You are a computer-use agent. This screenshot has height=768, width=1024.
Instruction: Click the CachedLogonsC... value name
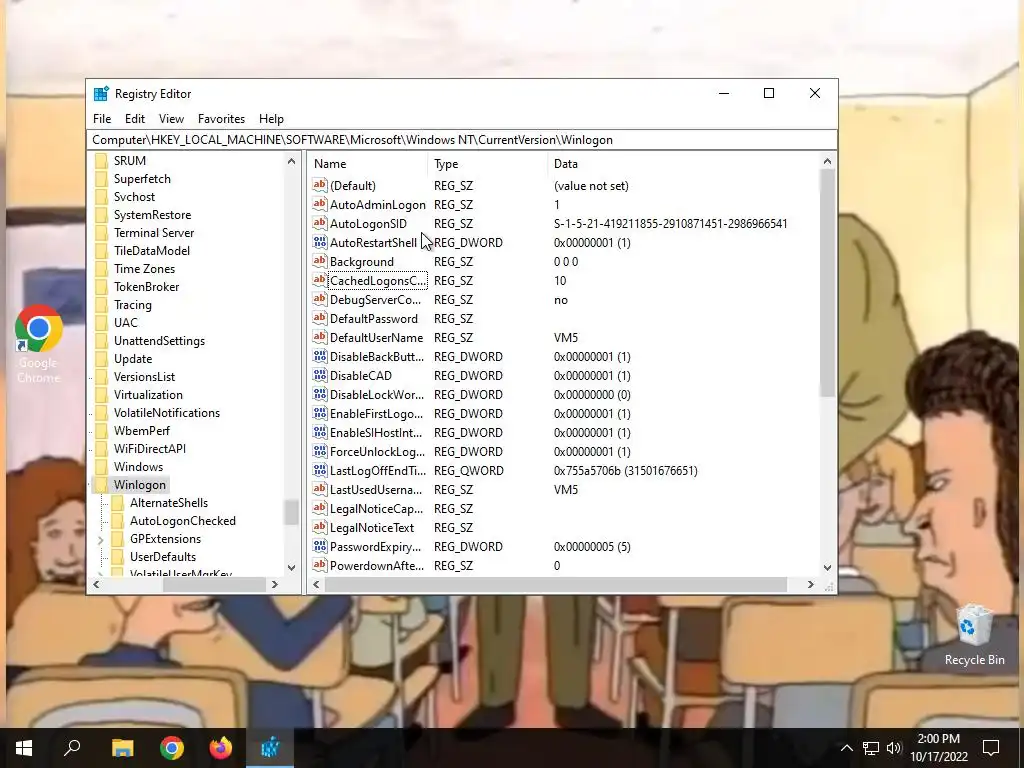(377, 281)
